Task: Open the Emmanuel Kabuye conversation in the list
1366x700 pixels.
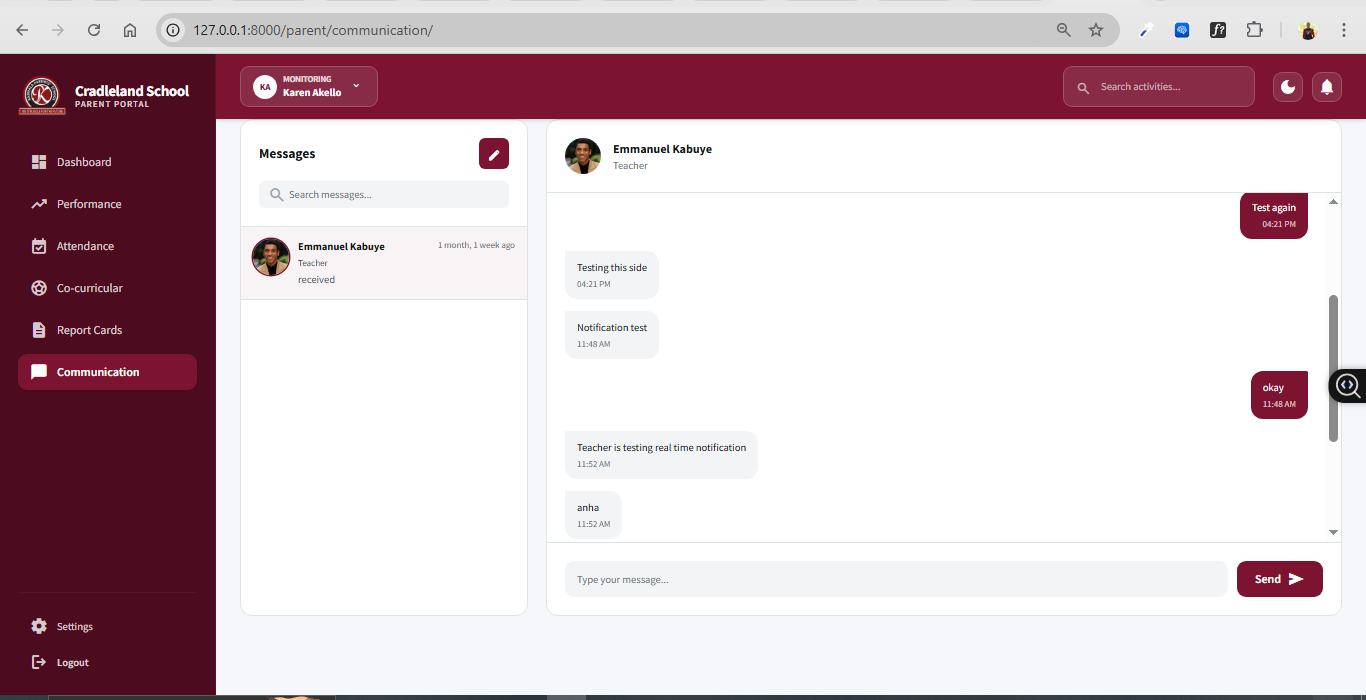Action: coord(384,263)
